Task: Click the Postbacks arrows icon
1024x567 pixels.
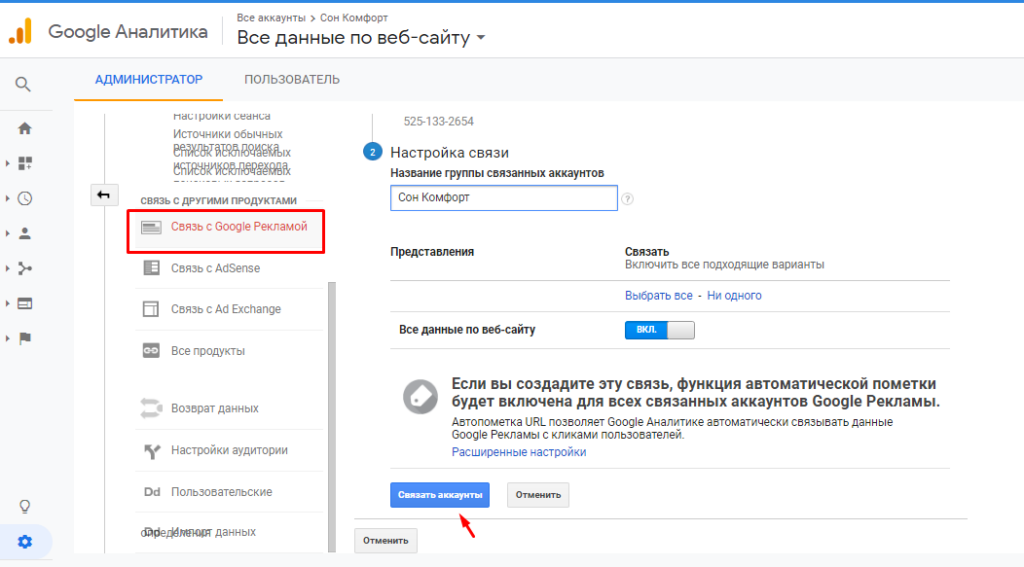Action: (151, 408)
